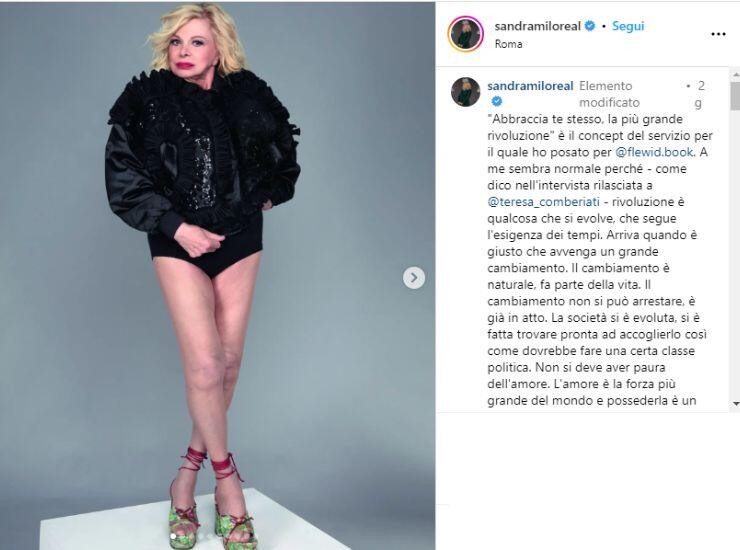Open the @teresa_comberiati mention
Viewport: 740px width, 550px height.
(543, 202)
